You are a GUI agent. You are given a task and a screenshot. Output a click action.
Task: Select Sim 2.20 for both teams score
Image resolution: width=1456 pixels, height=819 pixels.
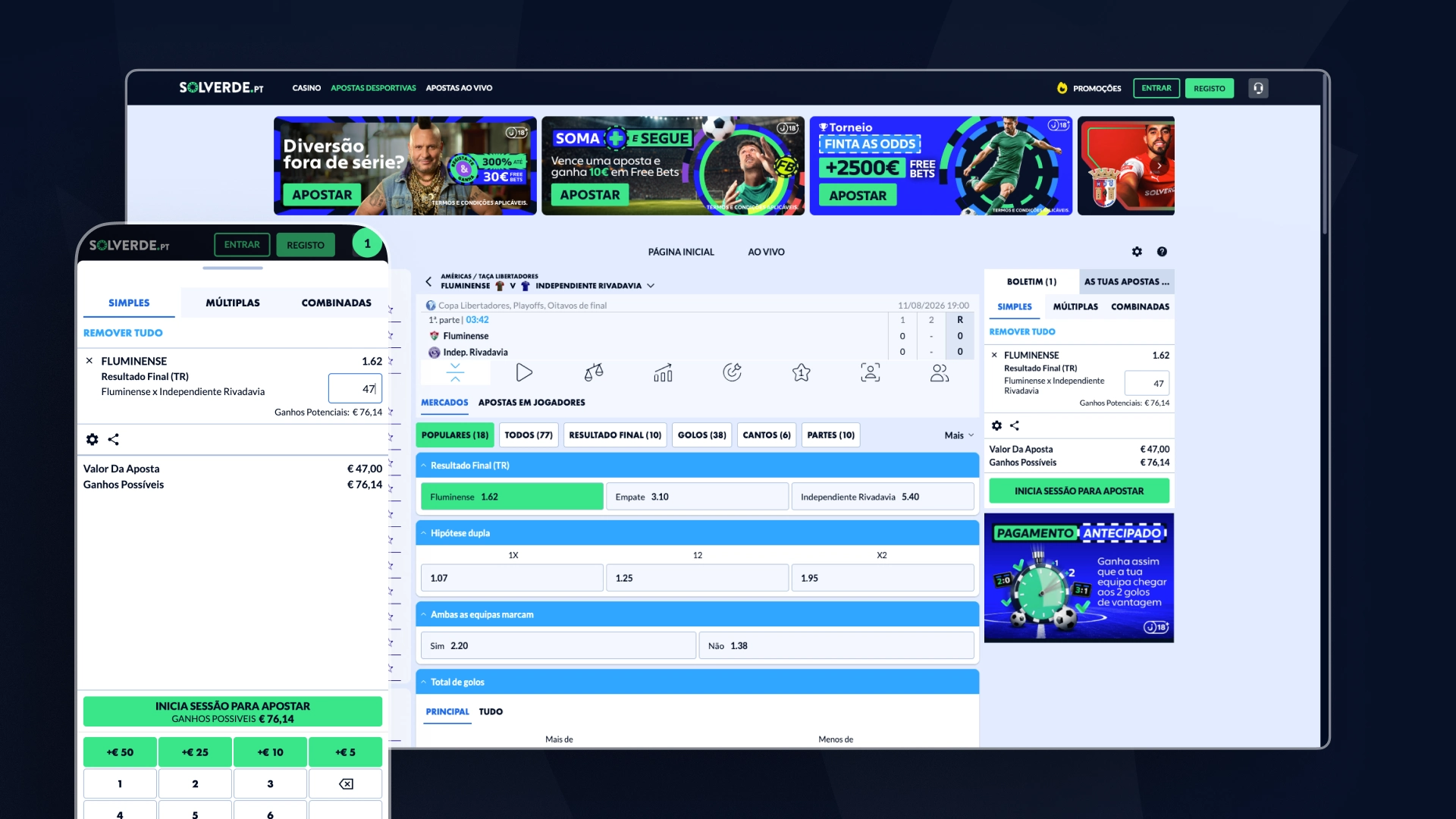coord(558,645)
